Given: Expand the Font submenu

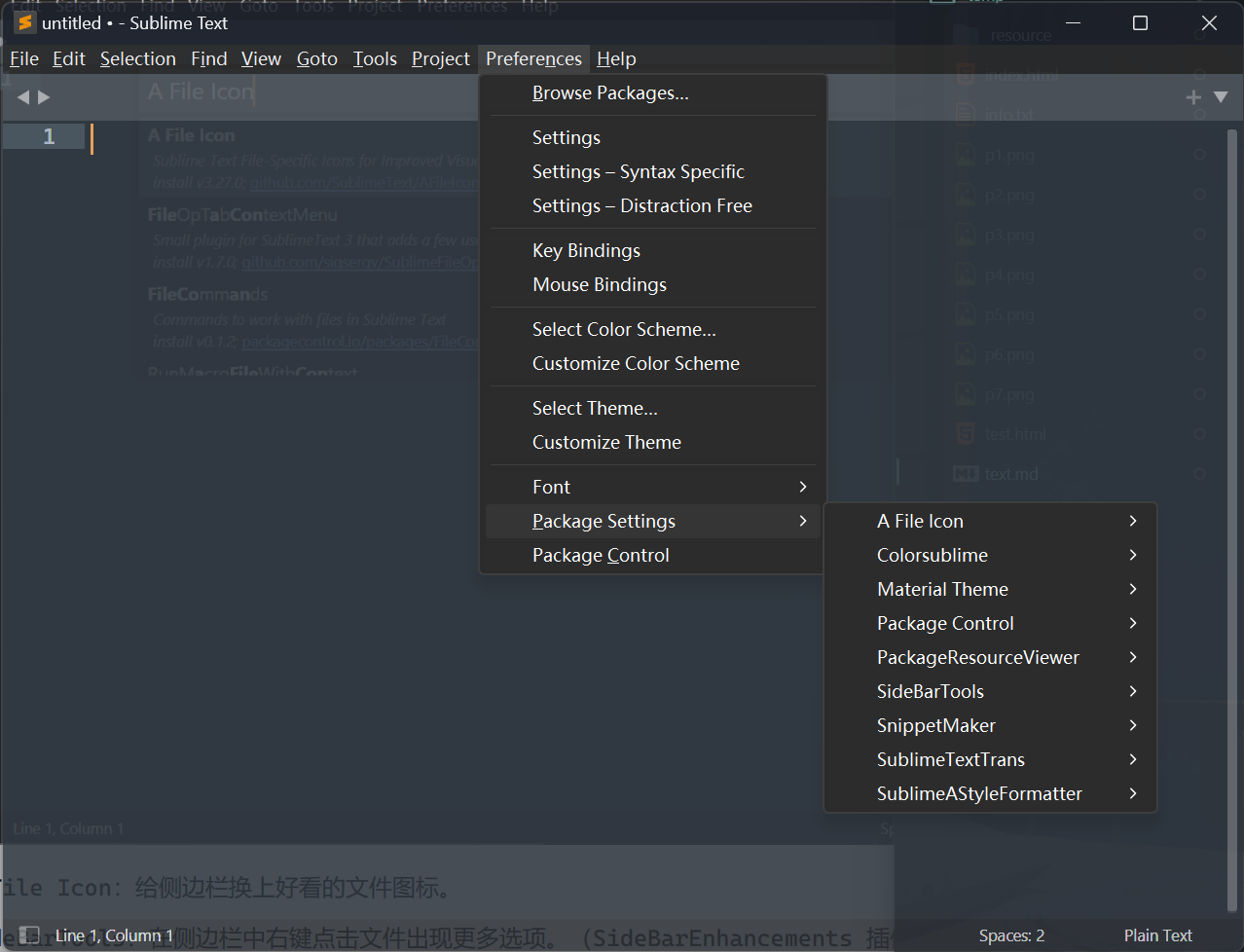Looking at the screenshot, I should click(653, 488).
